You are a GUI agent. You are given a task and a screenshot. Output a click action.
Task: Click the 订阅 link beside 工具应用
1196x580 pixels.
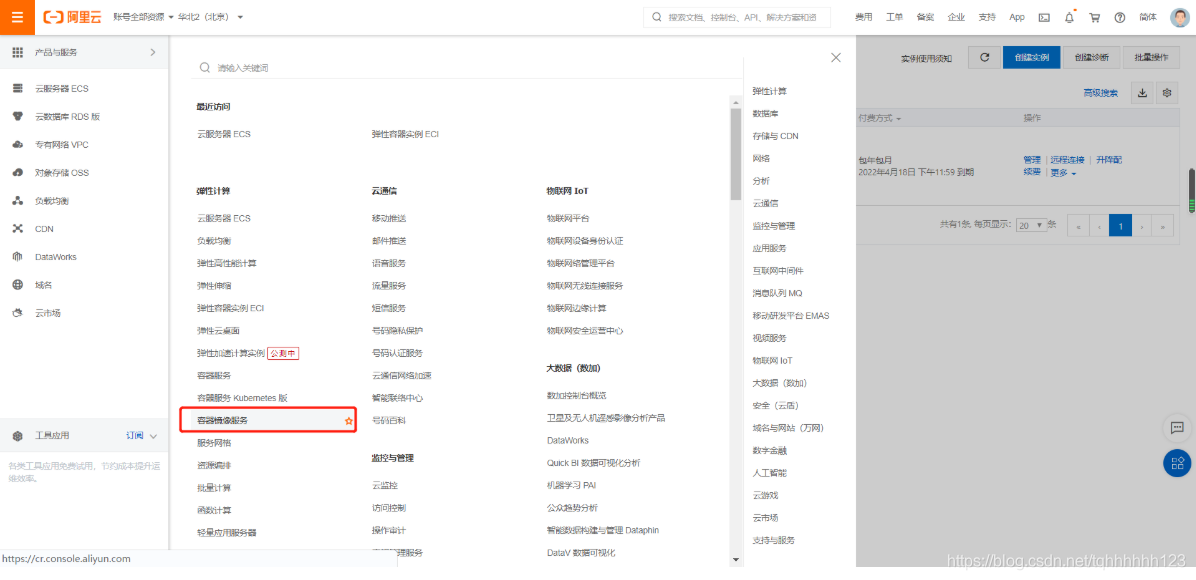click(x=134, y=436)
